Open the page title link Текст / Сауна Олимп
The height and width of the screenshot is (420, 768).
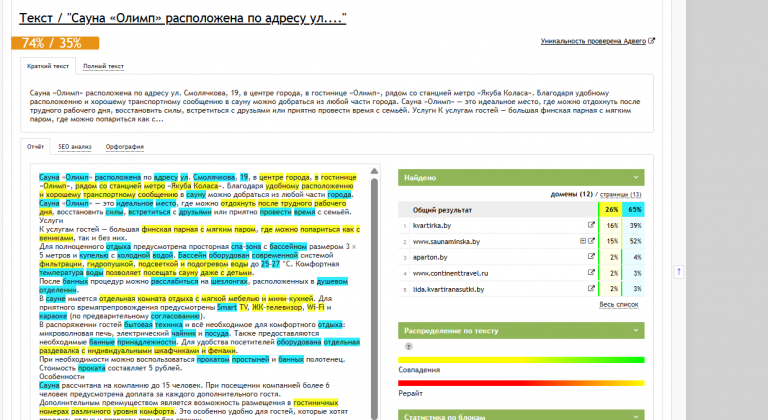183,18
